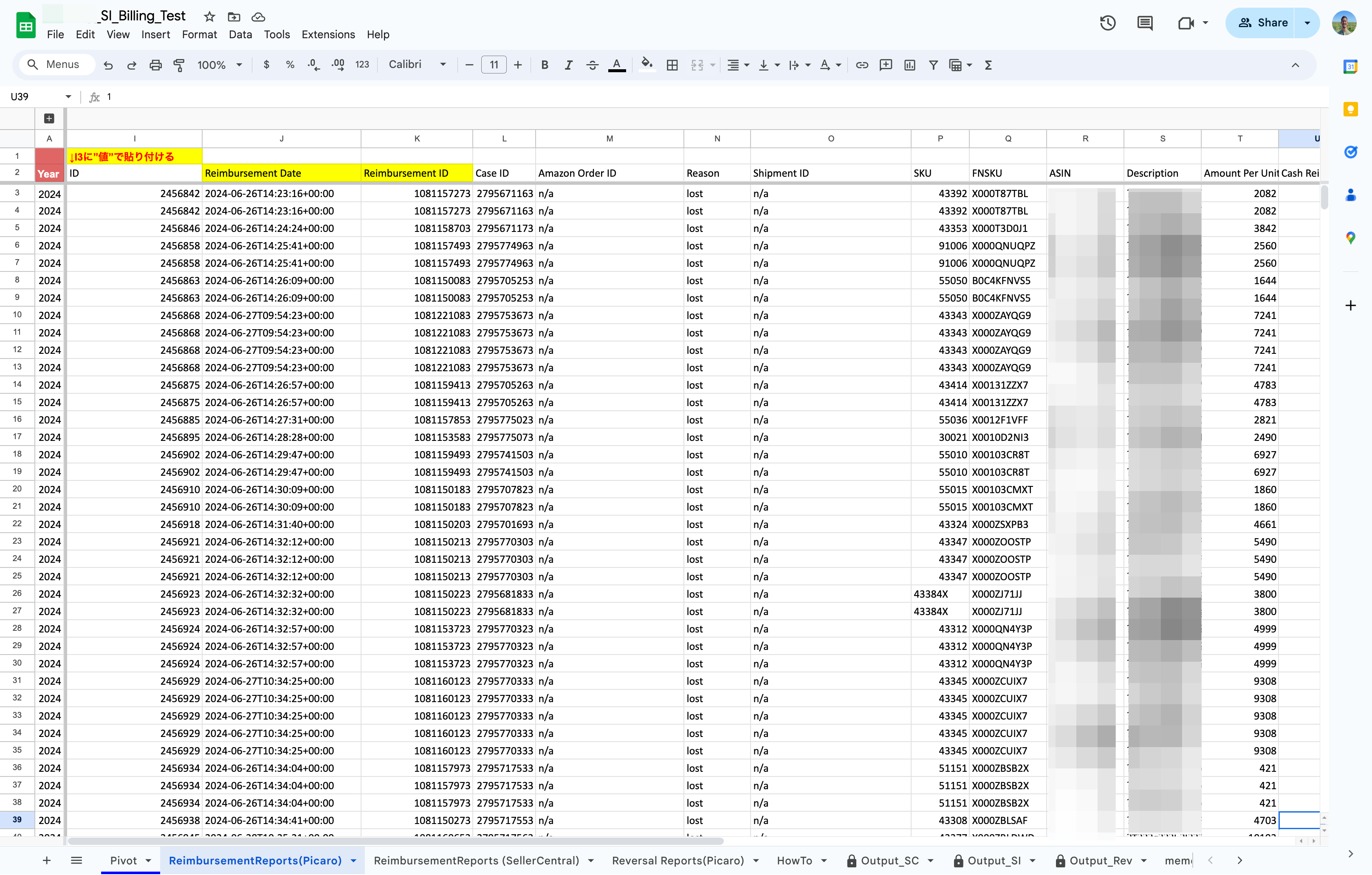The image size is (1372, 875).
Task: Open the all sheets list button
Action: (x=76, y=861)
